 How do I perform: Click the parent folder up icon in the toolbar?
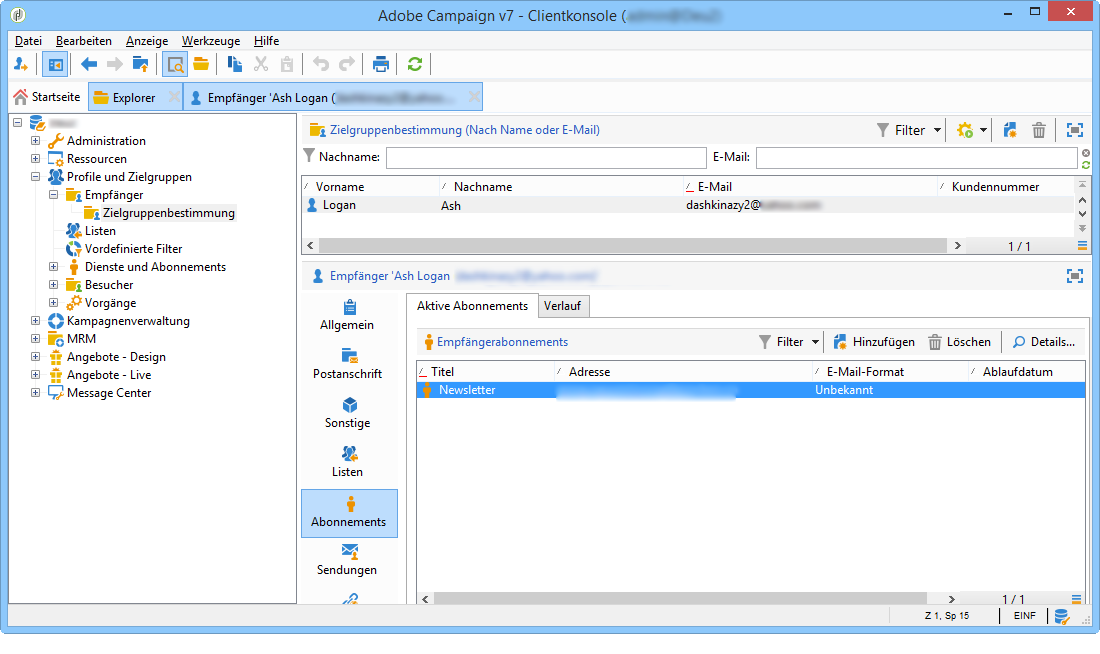tap(140, 65)
